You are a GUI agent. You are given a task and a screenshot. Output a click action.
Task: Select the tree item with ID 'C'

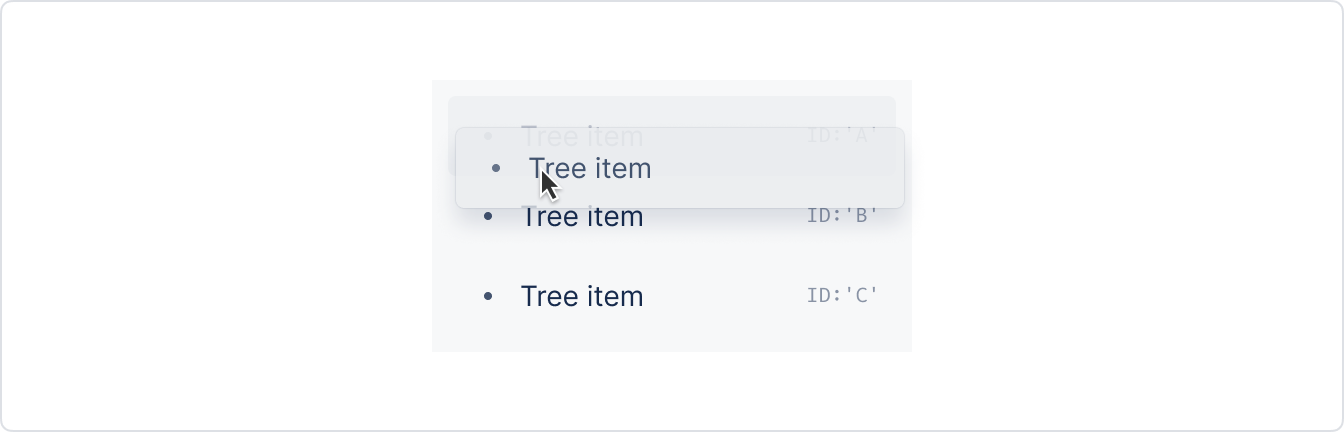point(672,296)
